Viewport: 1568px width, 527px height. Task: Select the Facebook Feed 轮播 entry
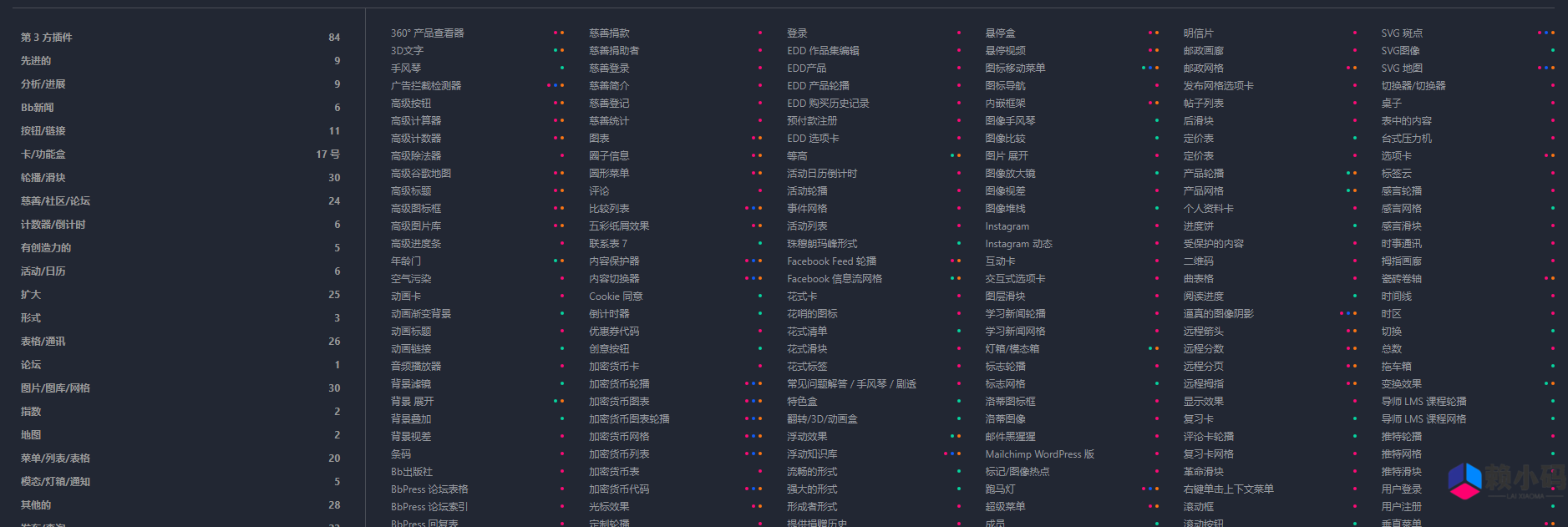pyautogui.click(x=831, y=261)
